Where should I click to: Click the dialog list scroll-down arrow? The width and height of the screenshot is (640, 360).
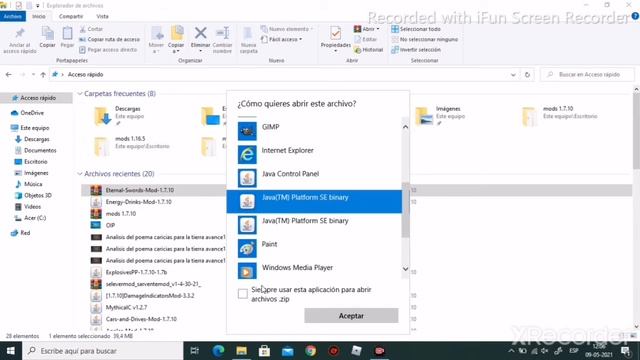click(405, 269)
